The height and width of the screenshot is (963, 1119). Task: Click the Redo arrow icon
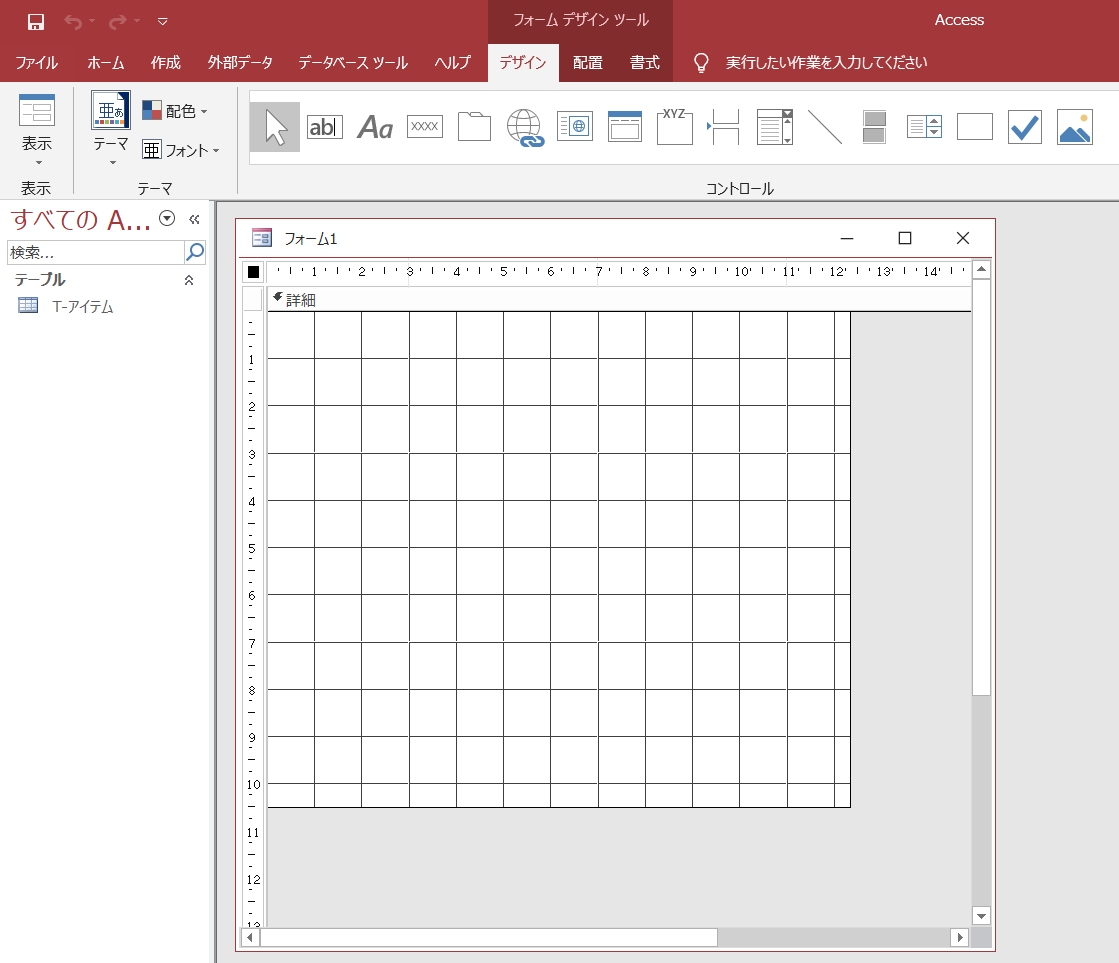(x=117, y=21)
